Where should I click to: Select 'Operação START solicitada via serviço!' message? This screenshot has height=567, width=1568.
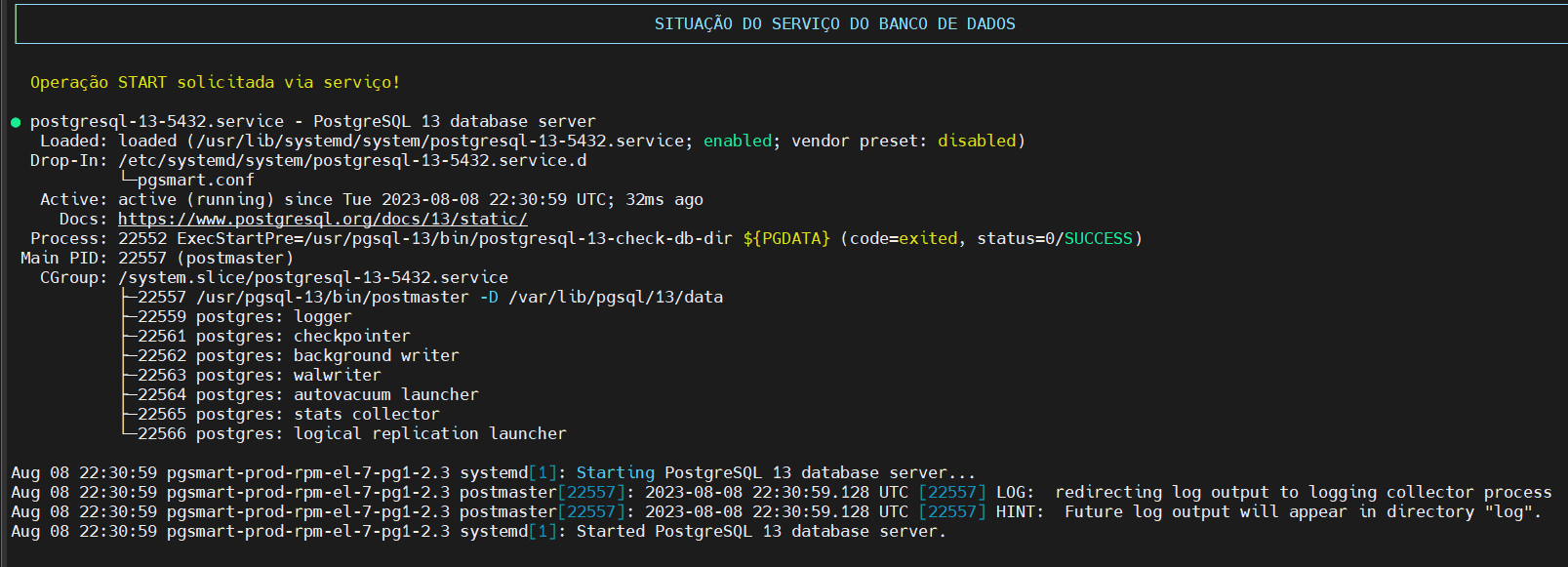coord(215,82)
